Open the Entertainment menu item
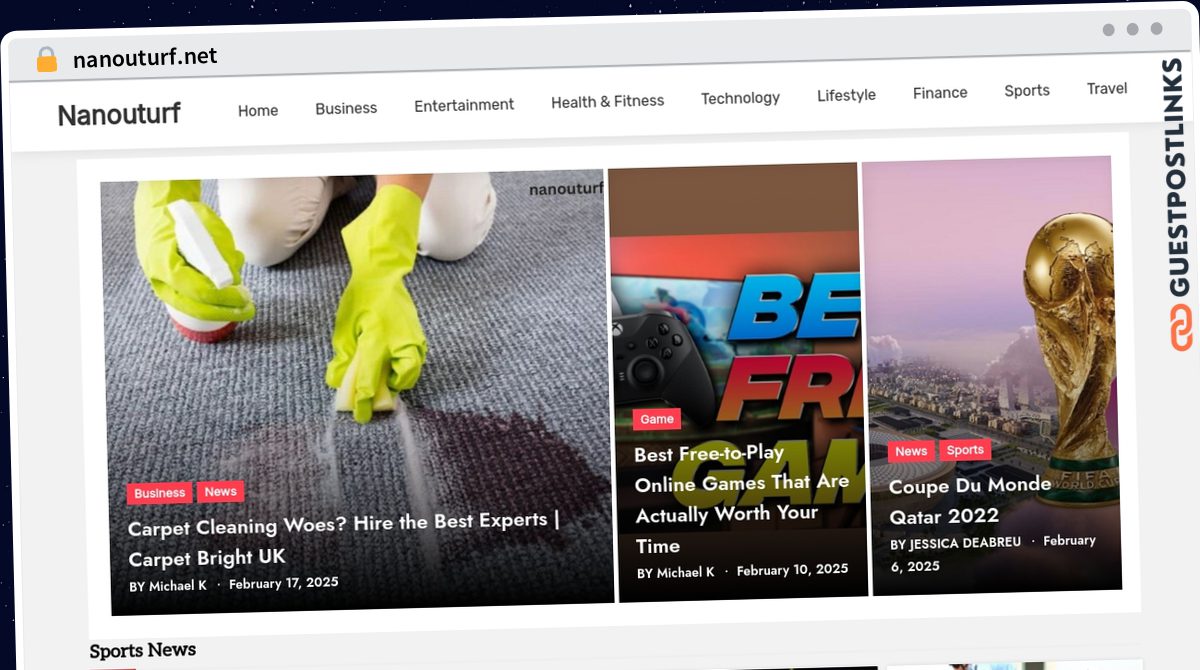1200x670 pixels. pyautogui.click(x=464, y=105)
